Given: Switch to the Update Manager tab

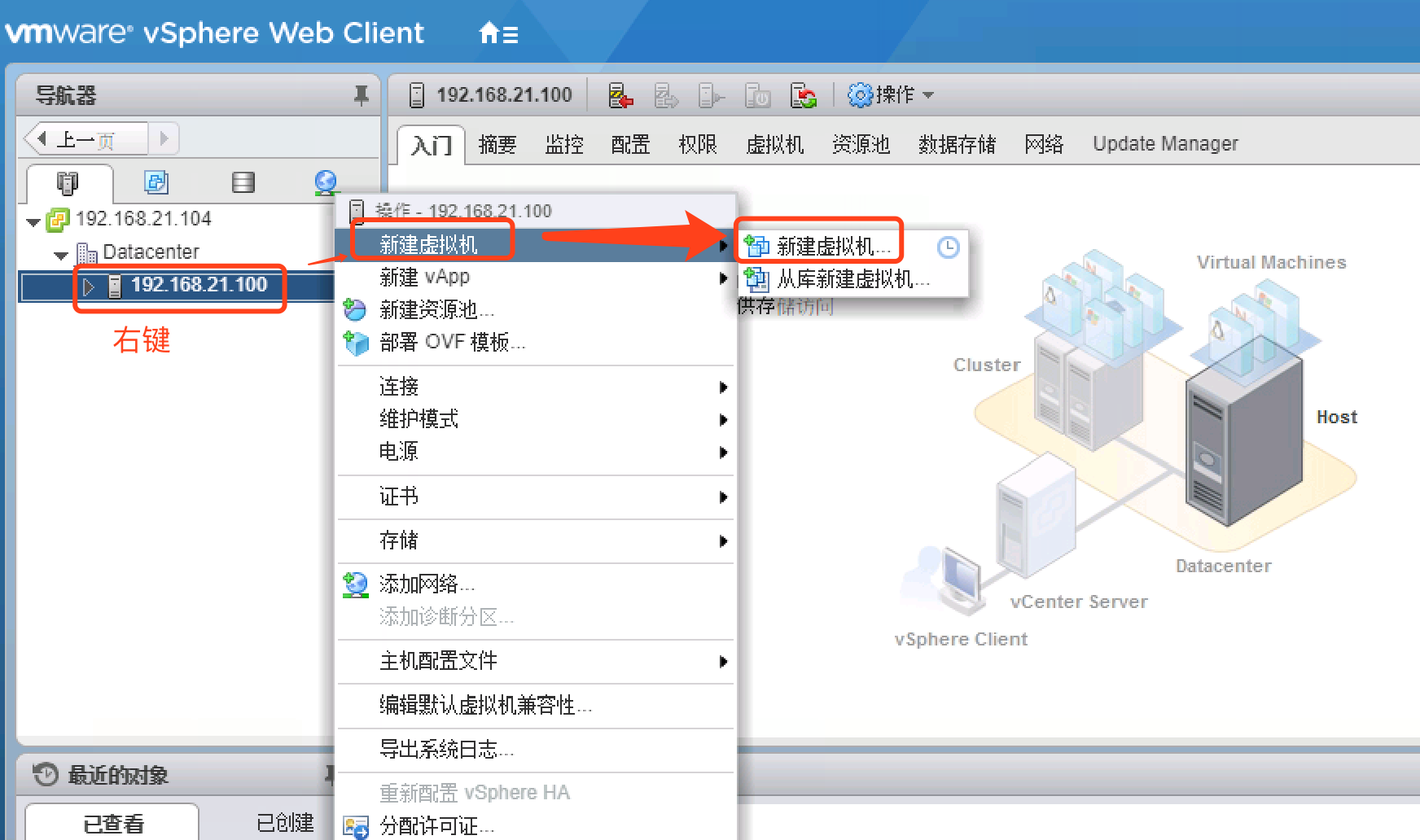Looking at the screenshot, I should point(1165,144).
